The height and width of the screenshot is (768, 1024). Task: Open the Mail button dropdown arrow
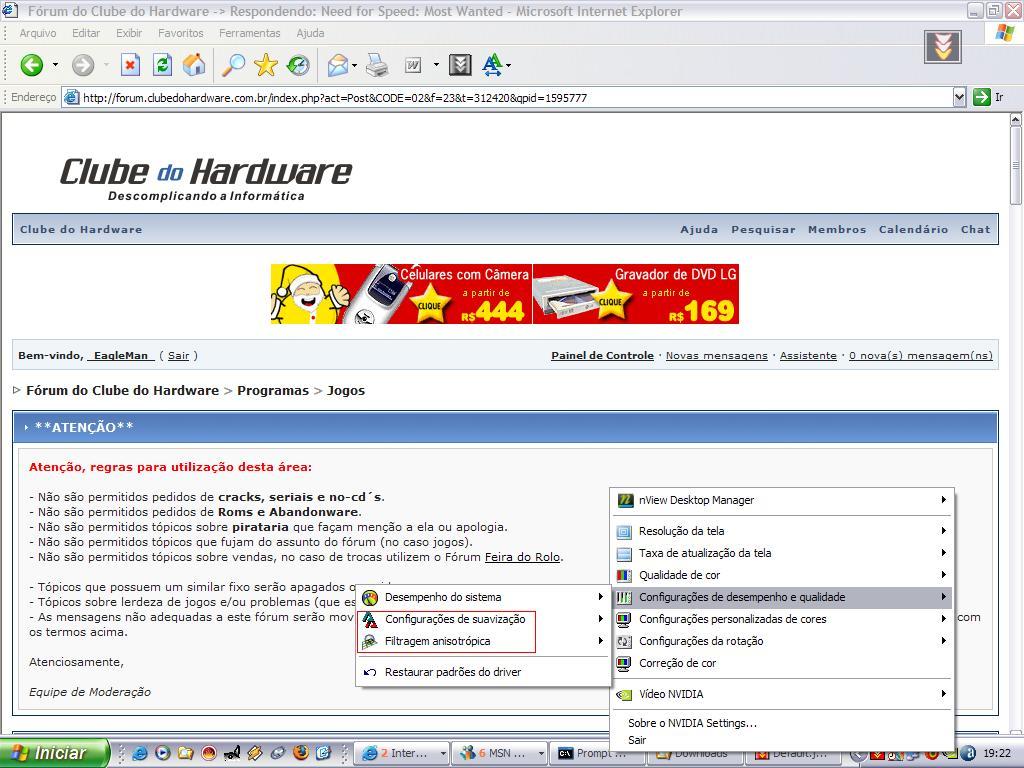click(354, 65)
